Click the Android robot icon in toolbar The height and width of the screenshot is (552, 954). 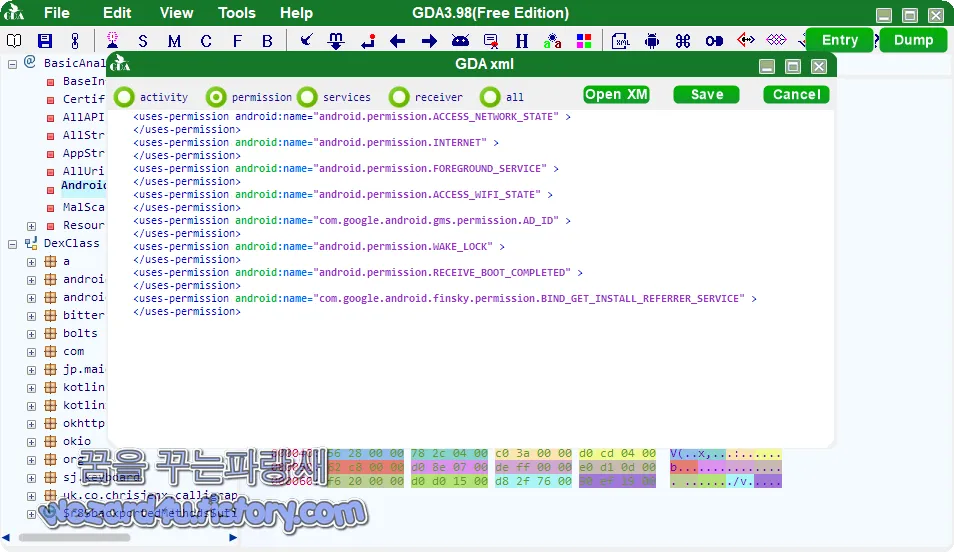(652, 41)
